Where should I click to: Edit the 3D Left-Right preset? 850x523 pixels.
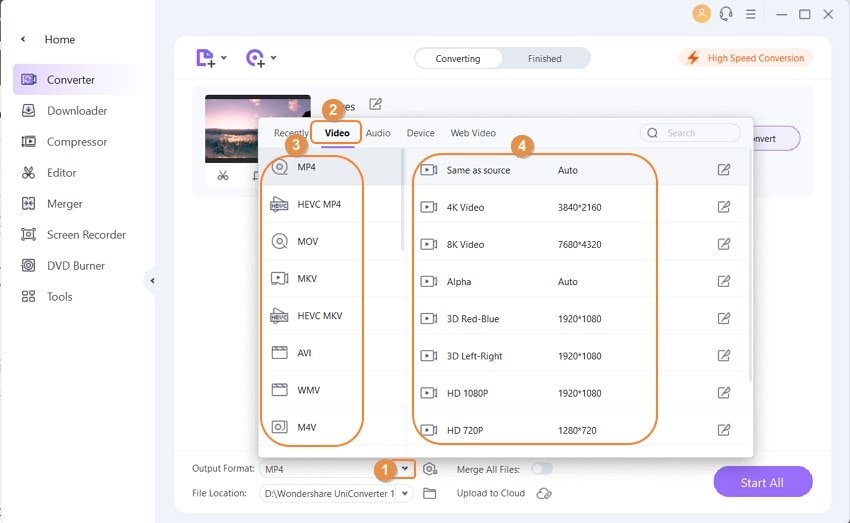tap(724, 356)
